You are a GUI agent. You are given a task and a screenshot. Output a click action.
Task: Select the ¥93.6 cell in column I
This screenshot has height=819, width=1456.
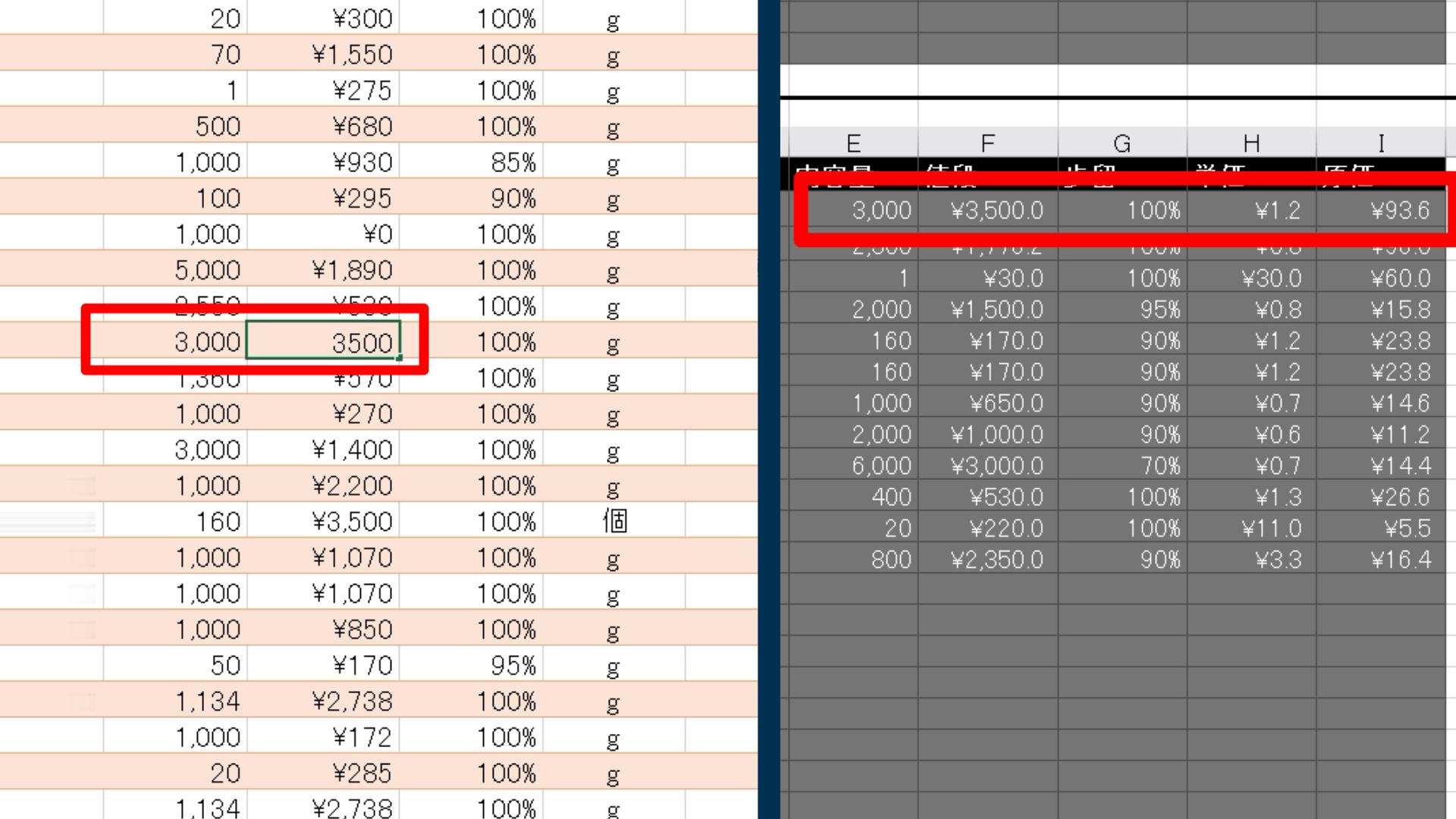[x=1380, y=210]
